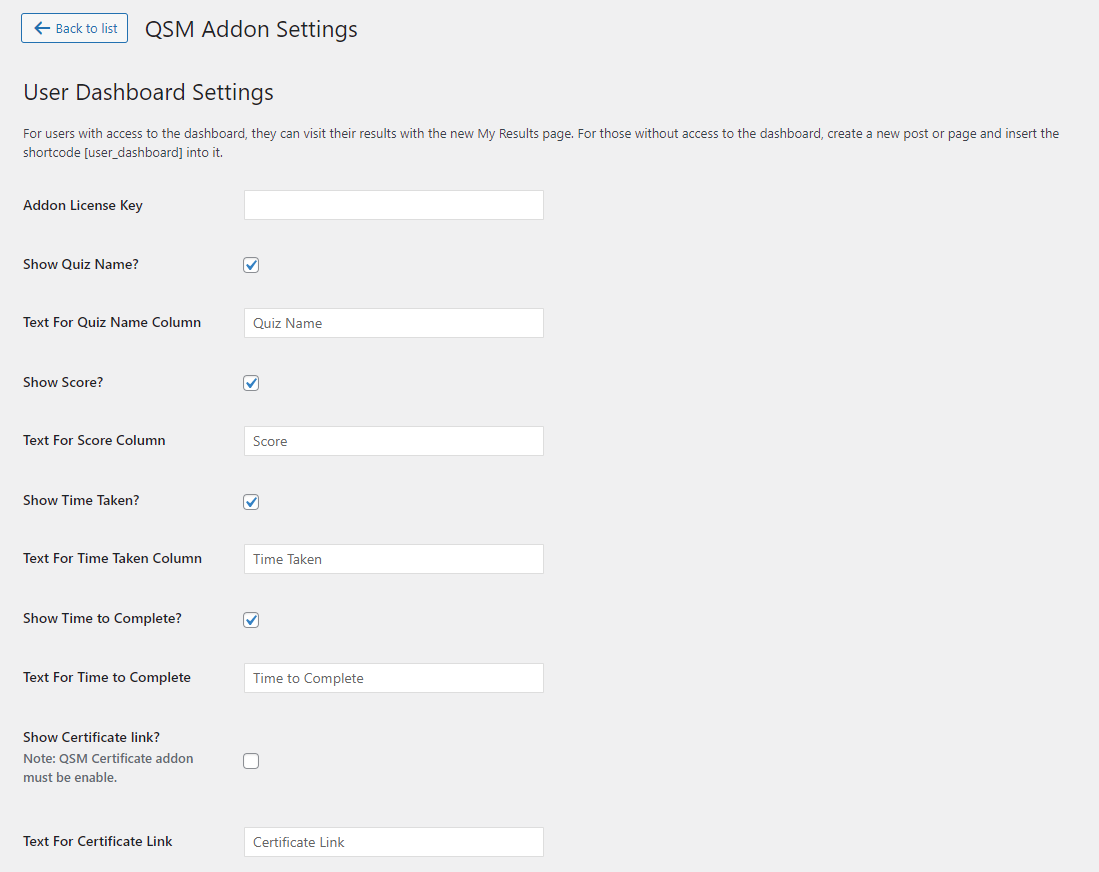Click the QSM Addon Settings page title
Viewport: 1099px width, 872px height.
[251, 29]
